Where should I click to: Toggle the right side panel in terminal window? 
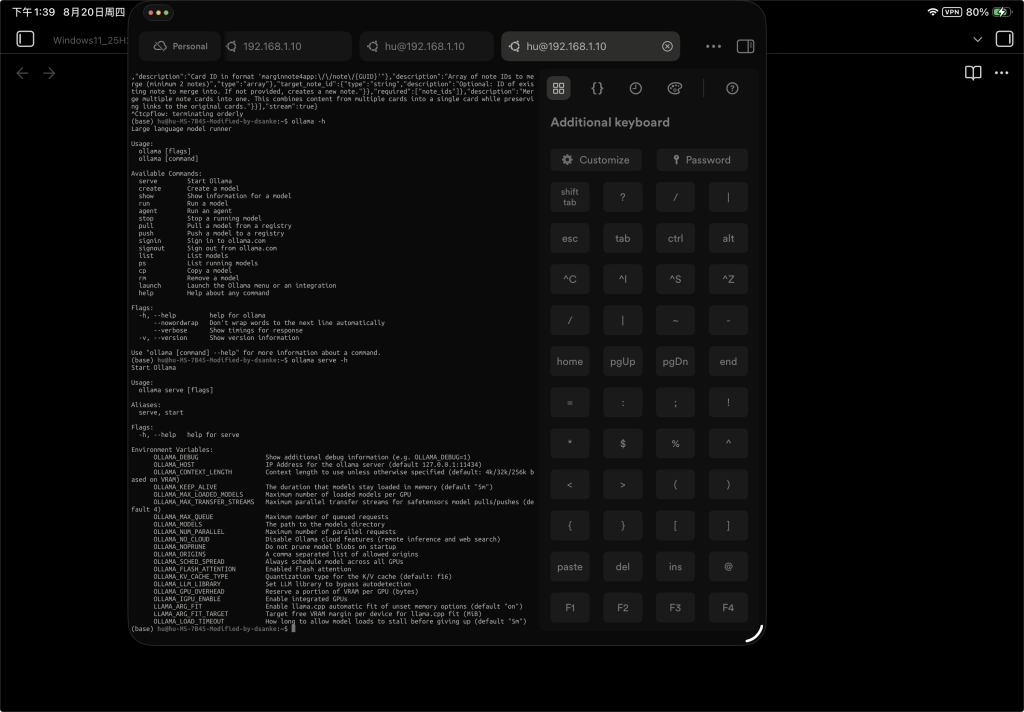pos(745,46)
